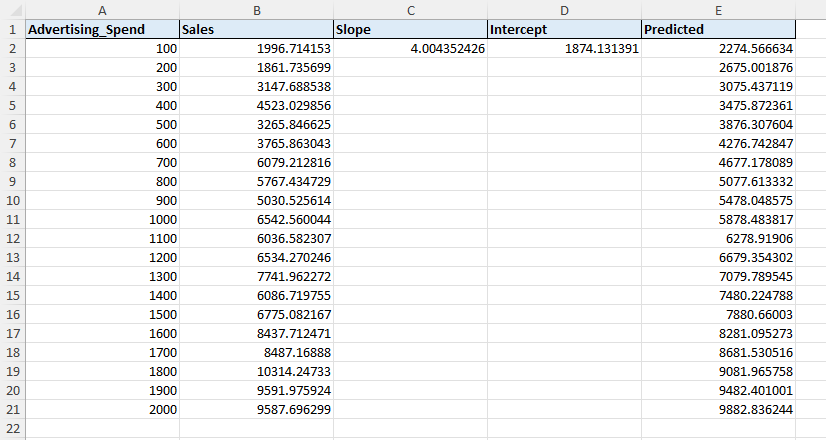
Task: Select predicted cell 5478.048575
Action: click(x=719, y=200)
